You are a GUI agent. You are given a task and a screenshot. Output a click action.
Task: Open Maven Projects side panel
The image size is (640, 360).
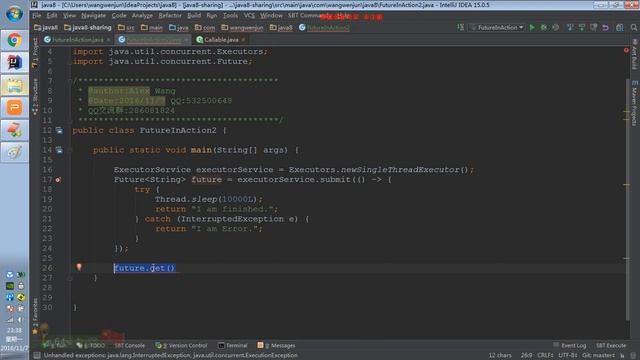634,104
